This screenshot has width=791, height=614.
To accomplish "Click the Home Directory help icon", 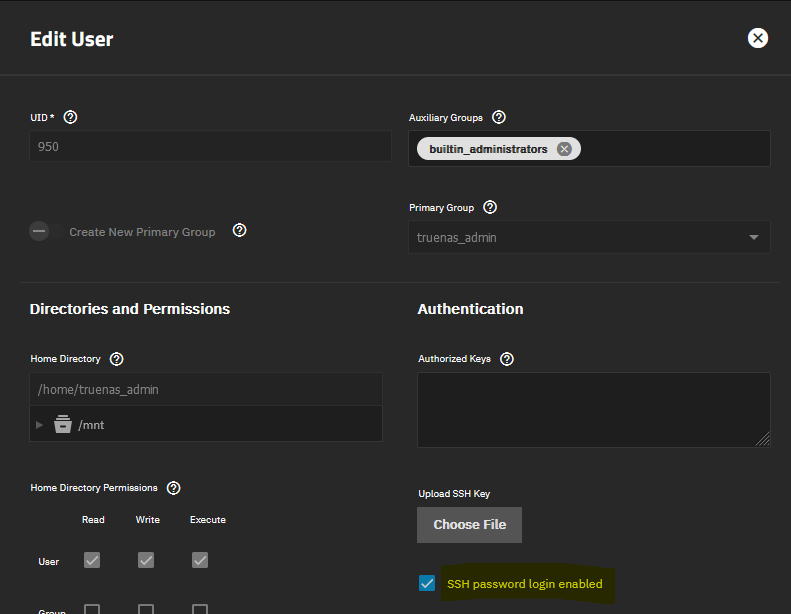I will tap(117, 358).
